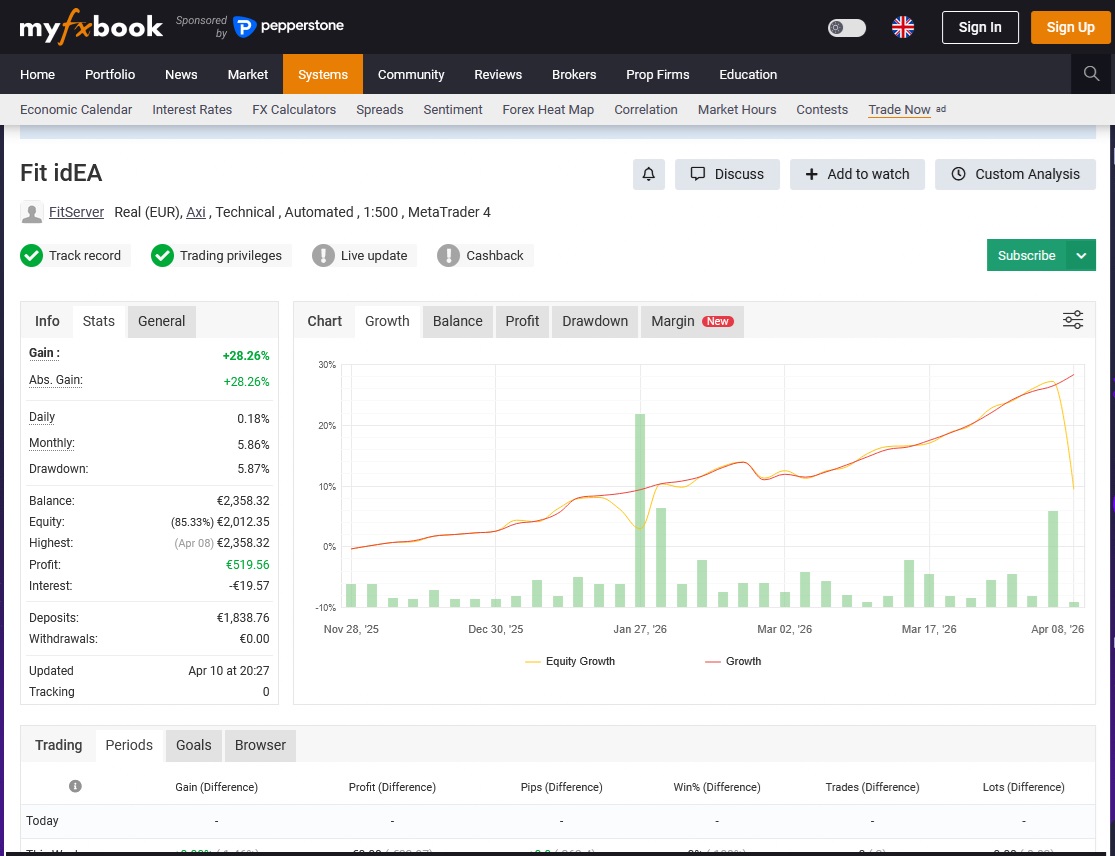Click the Add to watch button

click(857, 174)
